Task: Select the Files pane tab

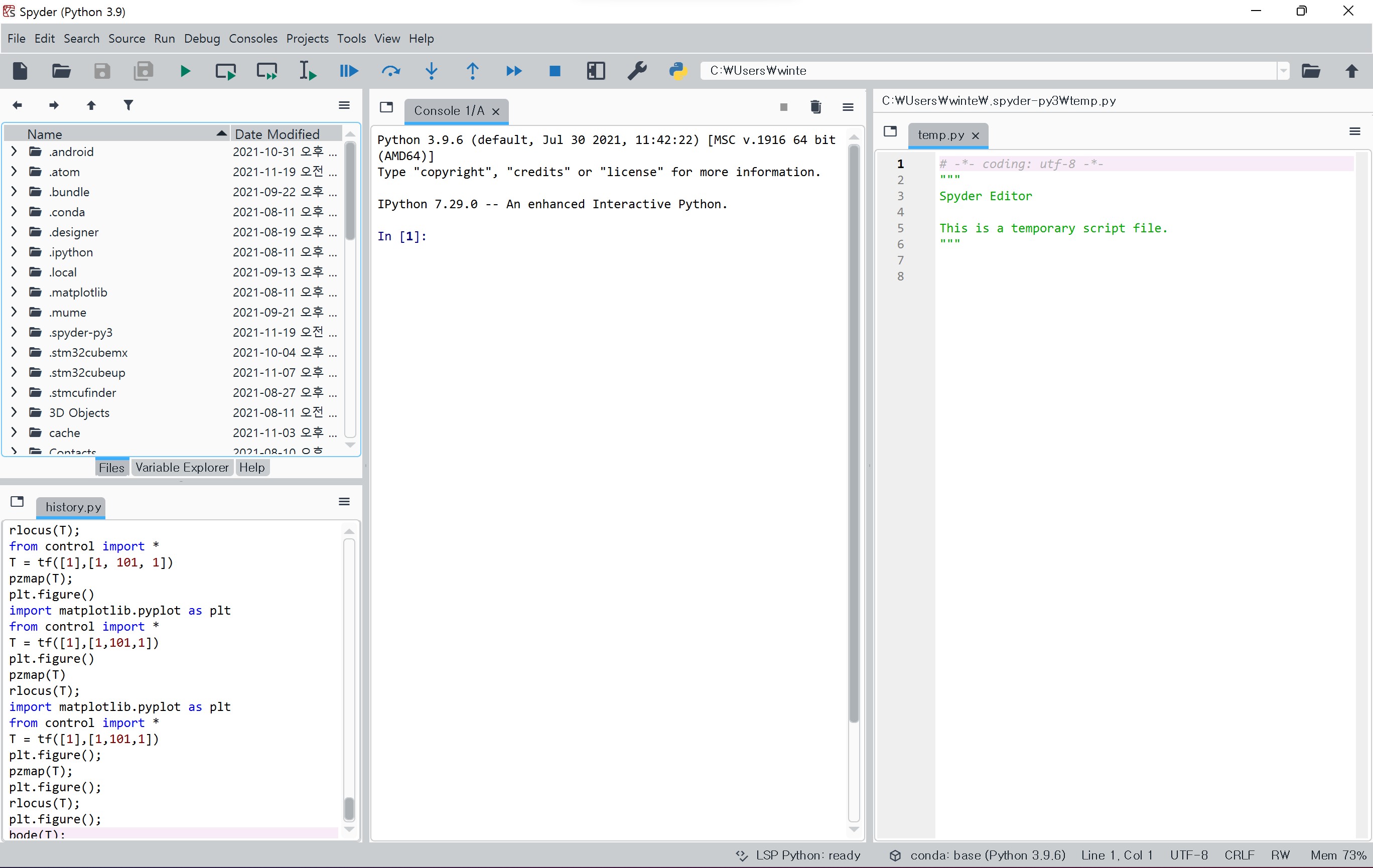Action: click(112, 467)
